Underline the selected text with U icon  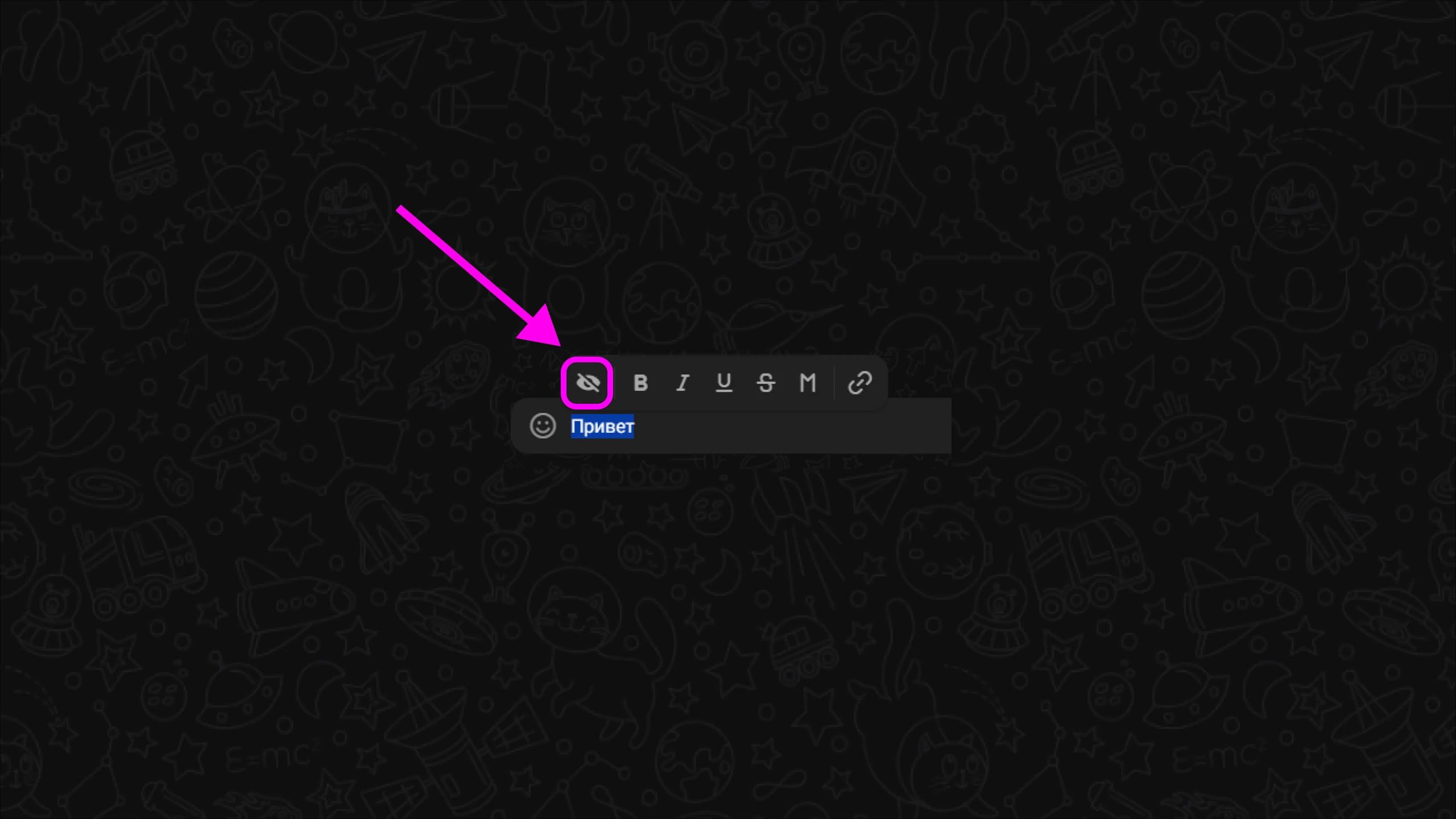coord(724,383)
